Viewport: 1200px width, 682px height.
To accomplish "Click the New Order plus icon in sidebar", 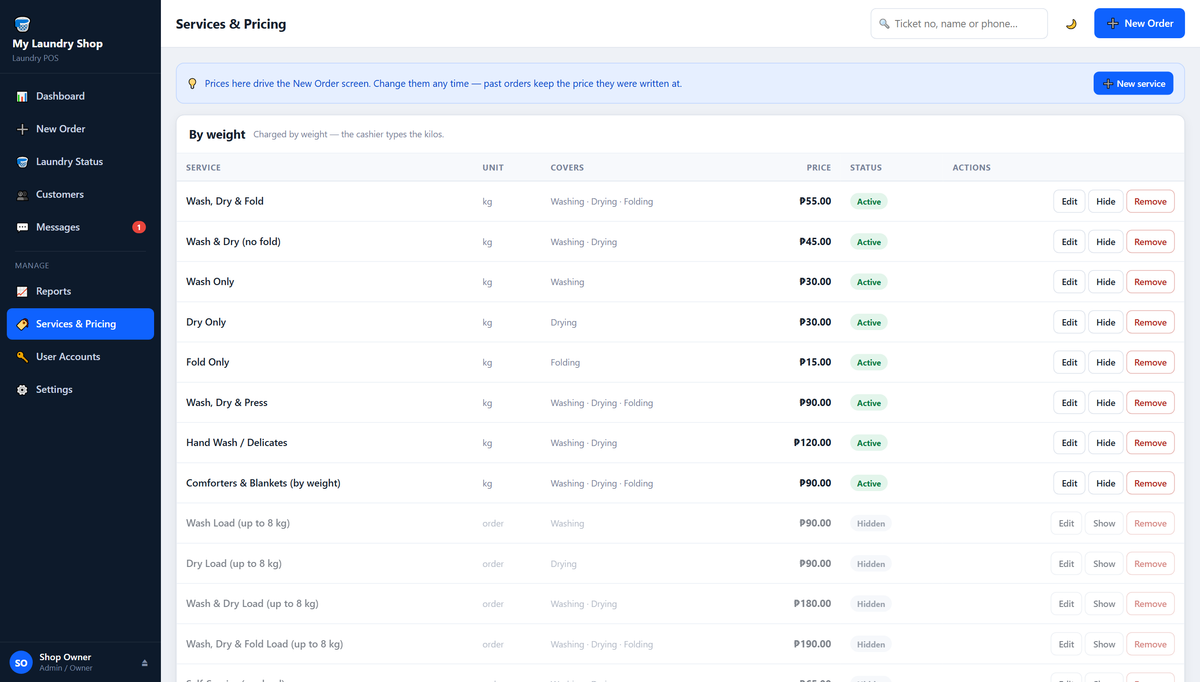I will [x=22, y=129].
